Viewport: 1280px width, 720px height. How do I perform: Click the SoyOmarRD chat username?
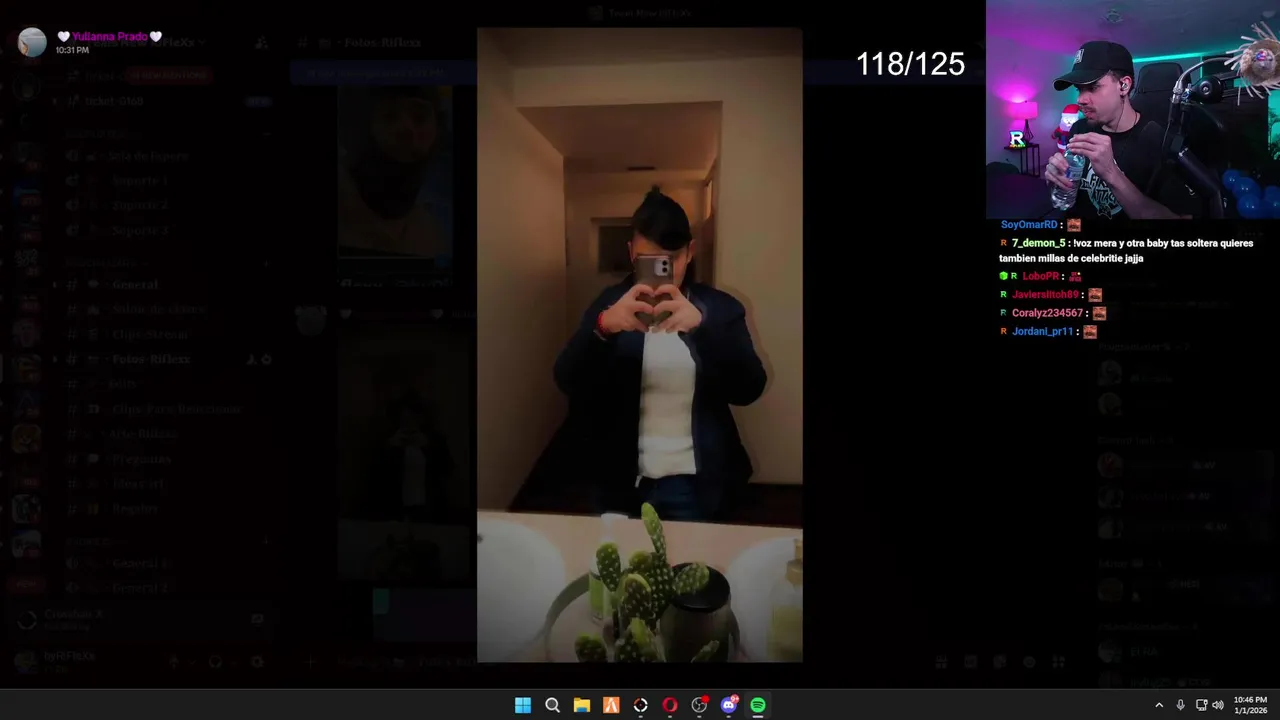pos(1029,225)
